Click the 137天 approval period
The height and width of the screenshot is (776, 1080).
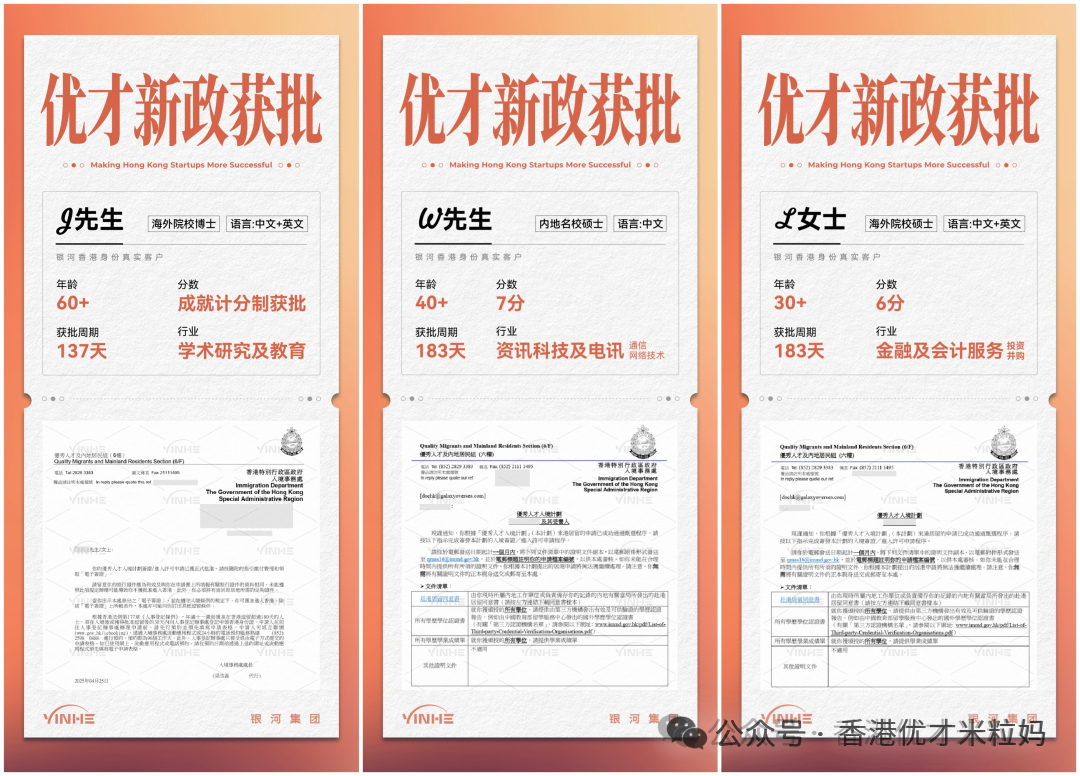click(82, 351)
